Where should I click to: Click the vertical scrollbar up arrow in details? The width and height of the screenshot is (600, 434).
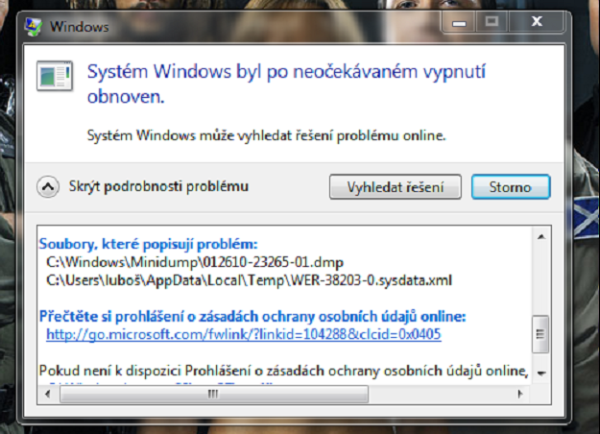(x=541, y=237)
